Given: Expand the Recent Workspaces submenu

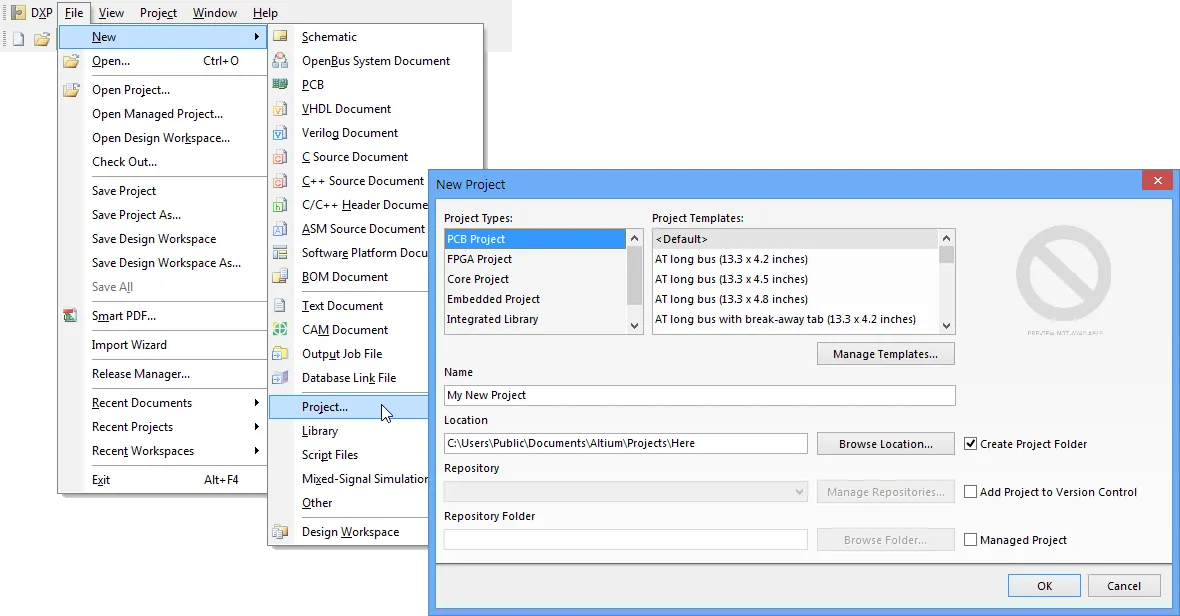Looking at the screenshot, I should point(257,451).
